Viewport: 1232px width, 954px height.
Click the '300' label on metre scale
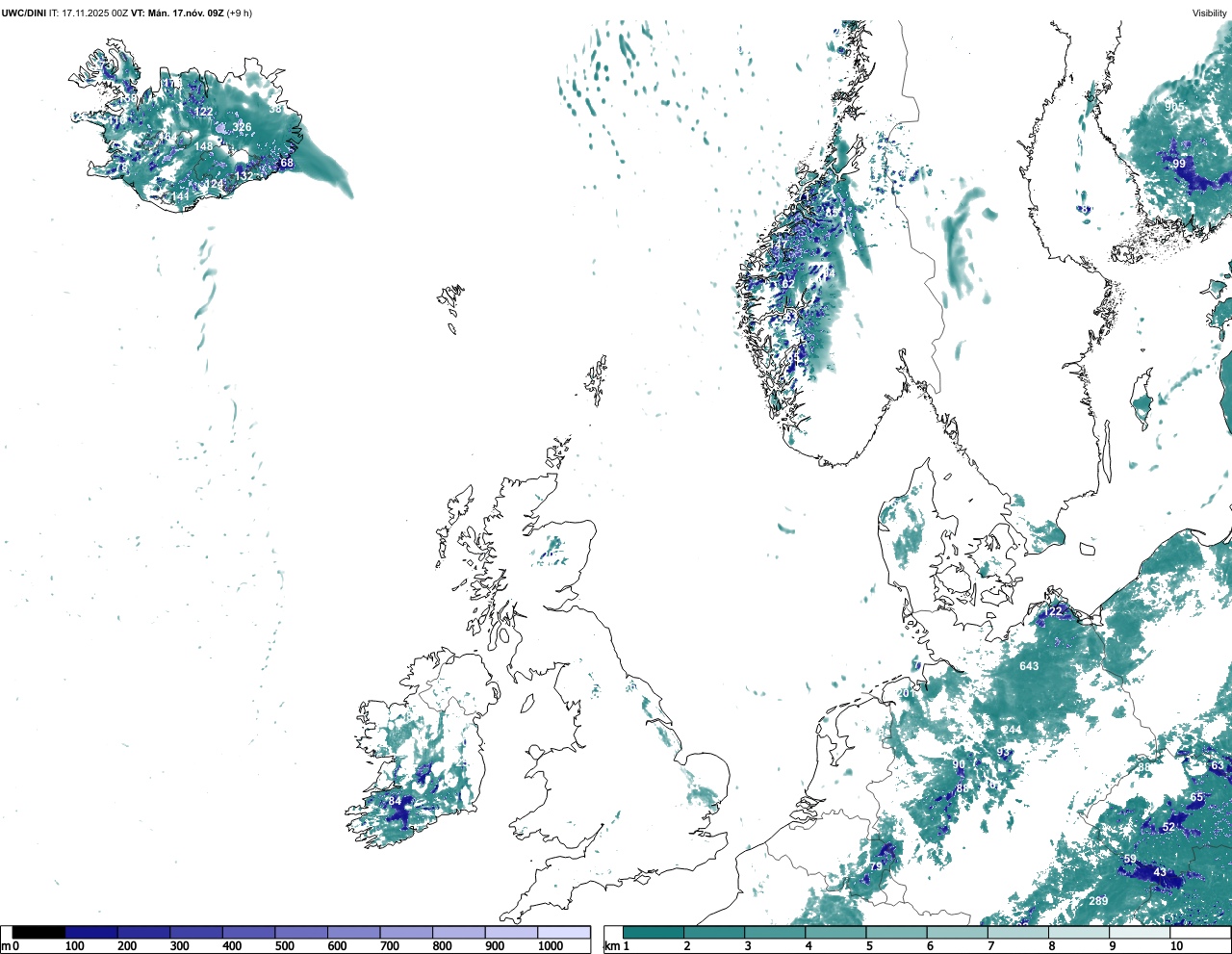(x=180, y=946)
